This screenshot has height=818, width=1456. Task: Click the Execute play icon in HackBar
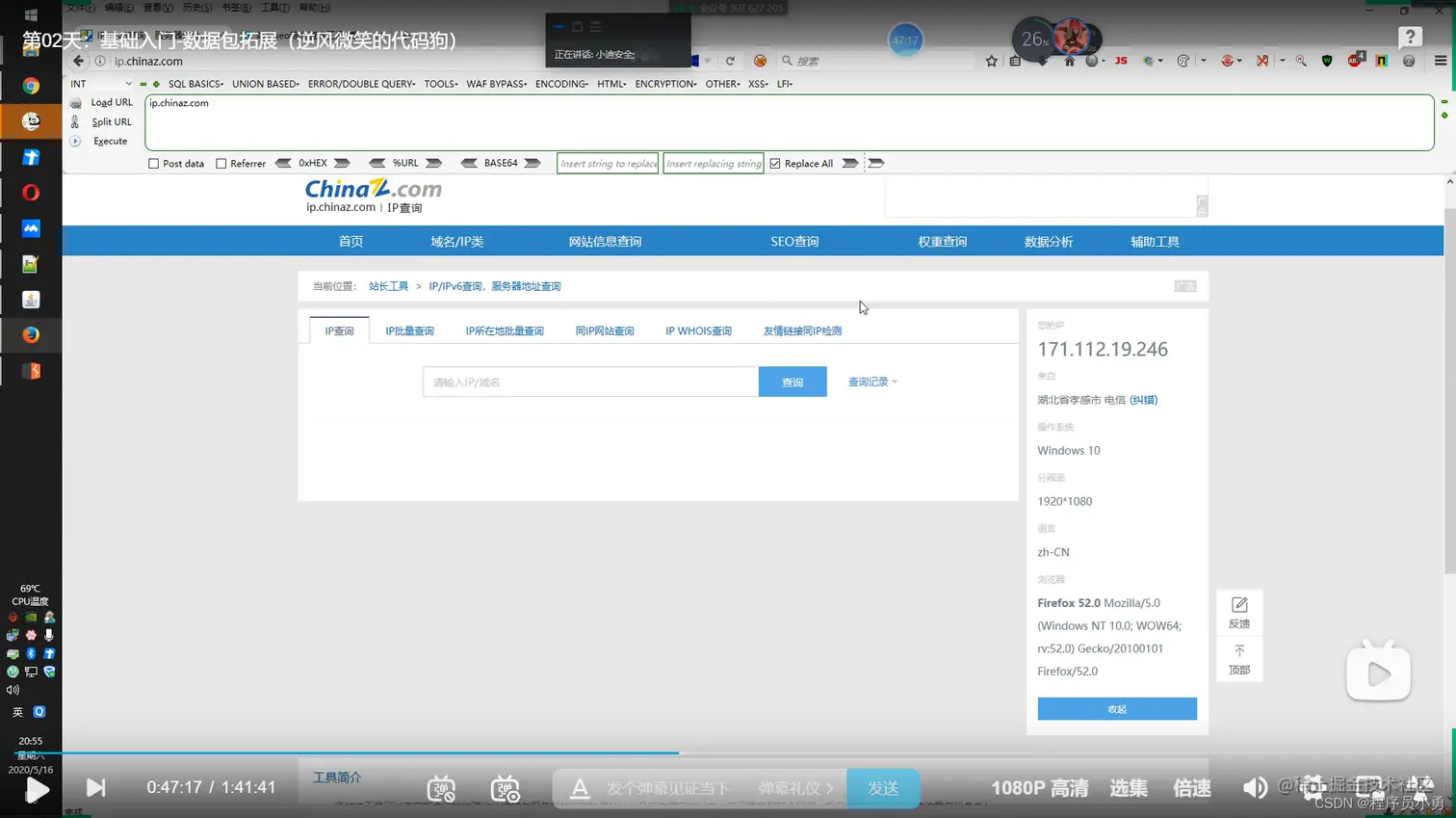[x=75, y=141]
